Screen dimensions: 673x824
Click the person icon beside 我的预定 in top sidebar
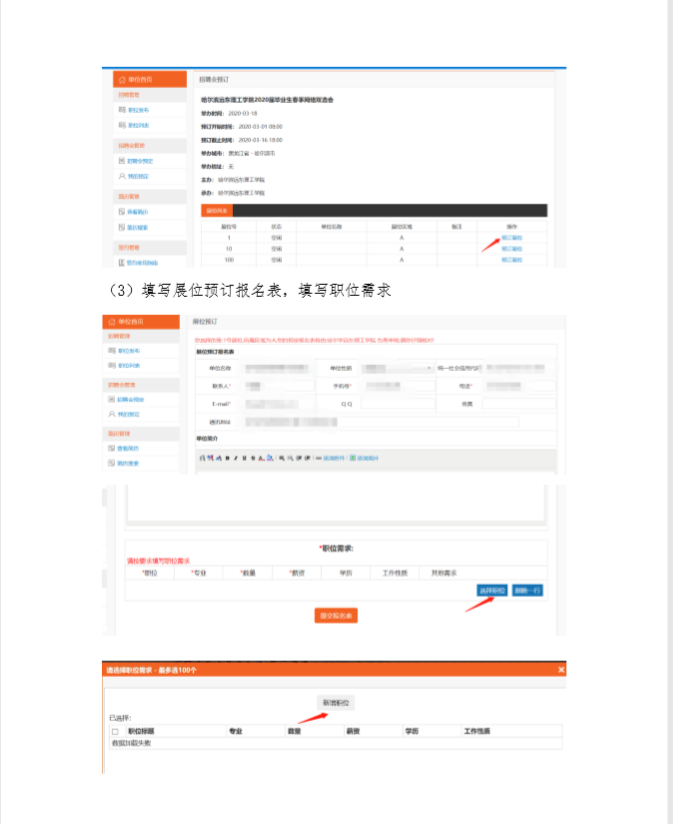[x=121, y=176]
